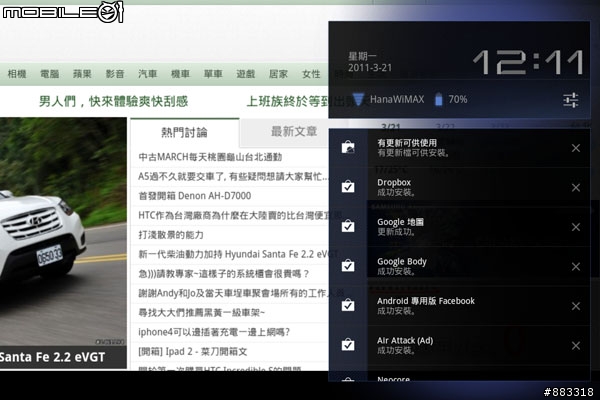Open the 男人們，快來體驗爽快刮感 ad link
Viewport: 600px width, 400px height.
pyautogui.click(x=114, y=101)
